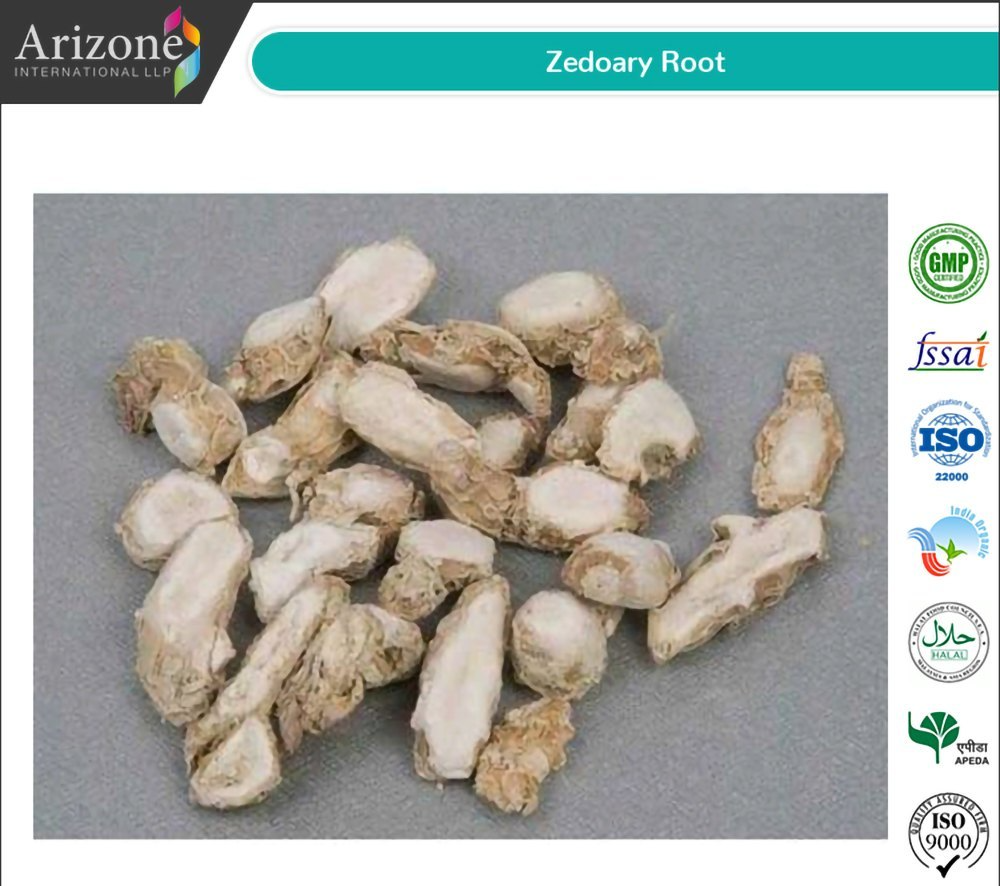Viewport: 1000px width, 886px height.
Task: Open the fssai certification logo
Action: click(x=948, y=351)
